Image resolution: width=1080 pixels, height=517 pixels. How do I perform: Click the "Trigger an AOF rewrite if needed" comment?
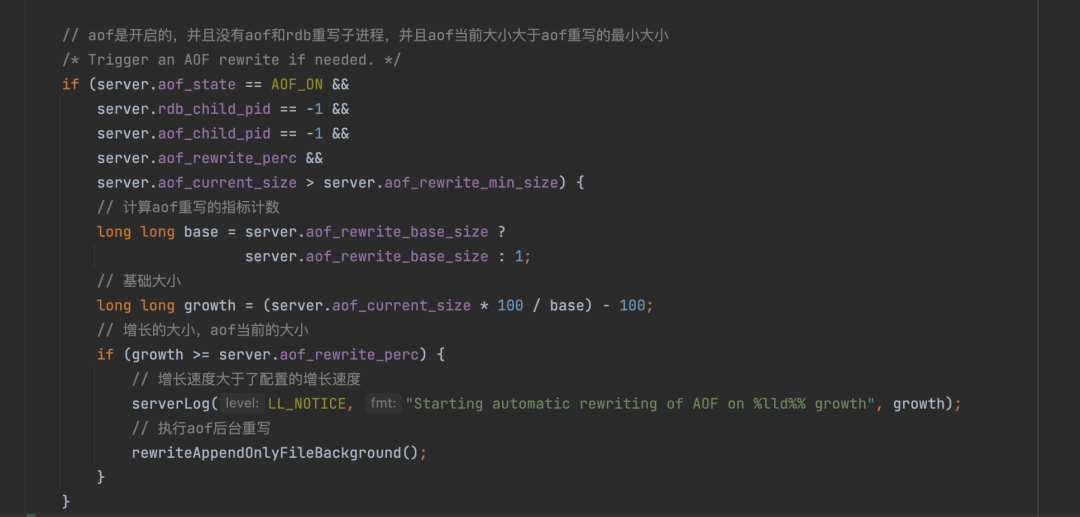tap(231, 60)
